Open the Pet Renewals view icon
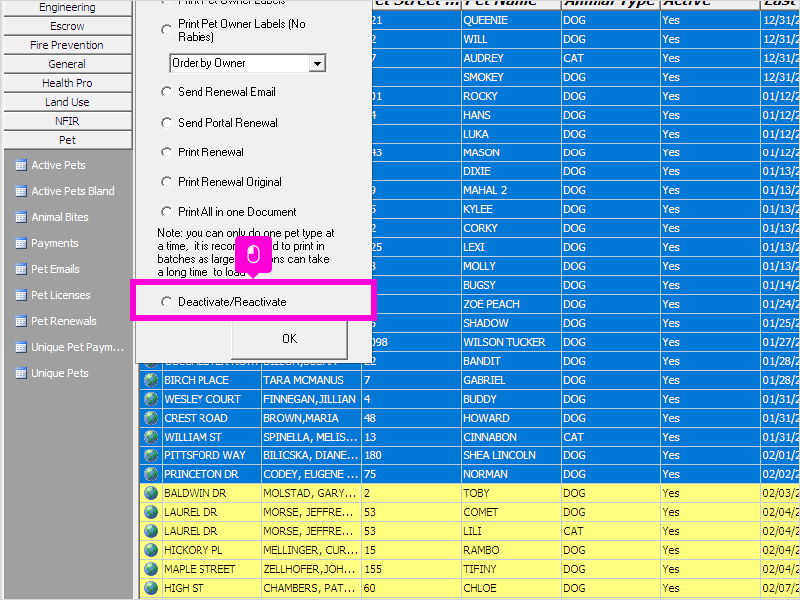 pos(21,321)
